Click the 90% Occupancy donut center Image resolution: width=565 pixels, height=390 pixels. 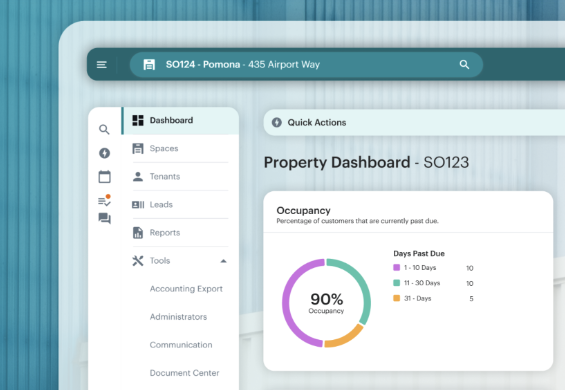click(326, 303)
